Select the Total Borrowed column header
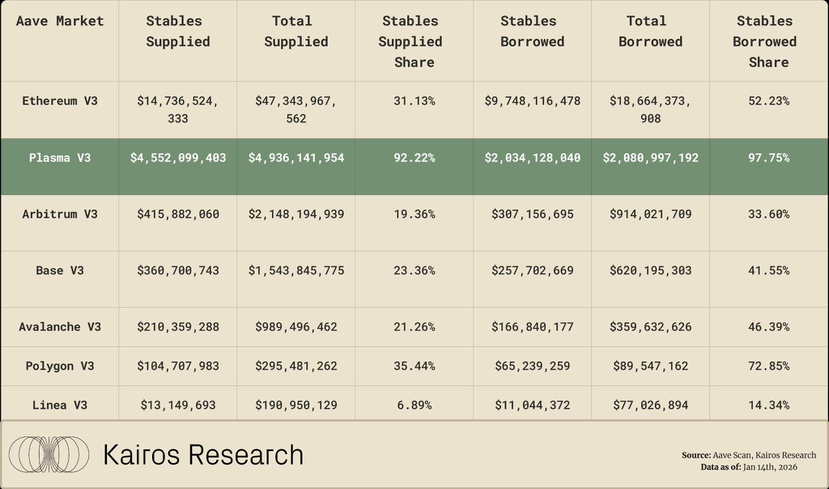 pyautogui.click(x=650, y=31)
